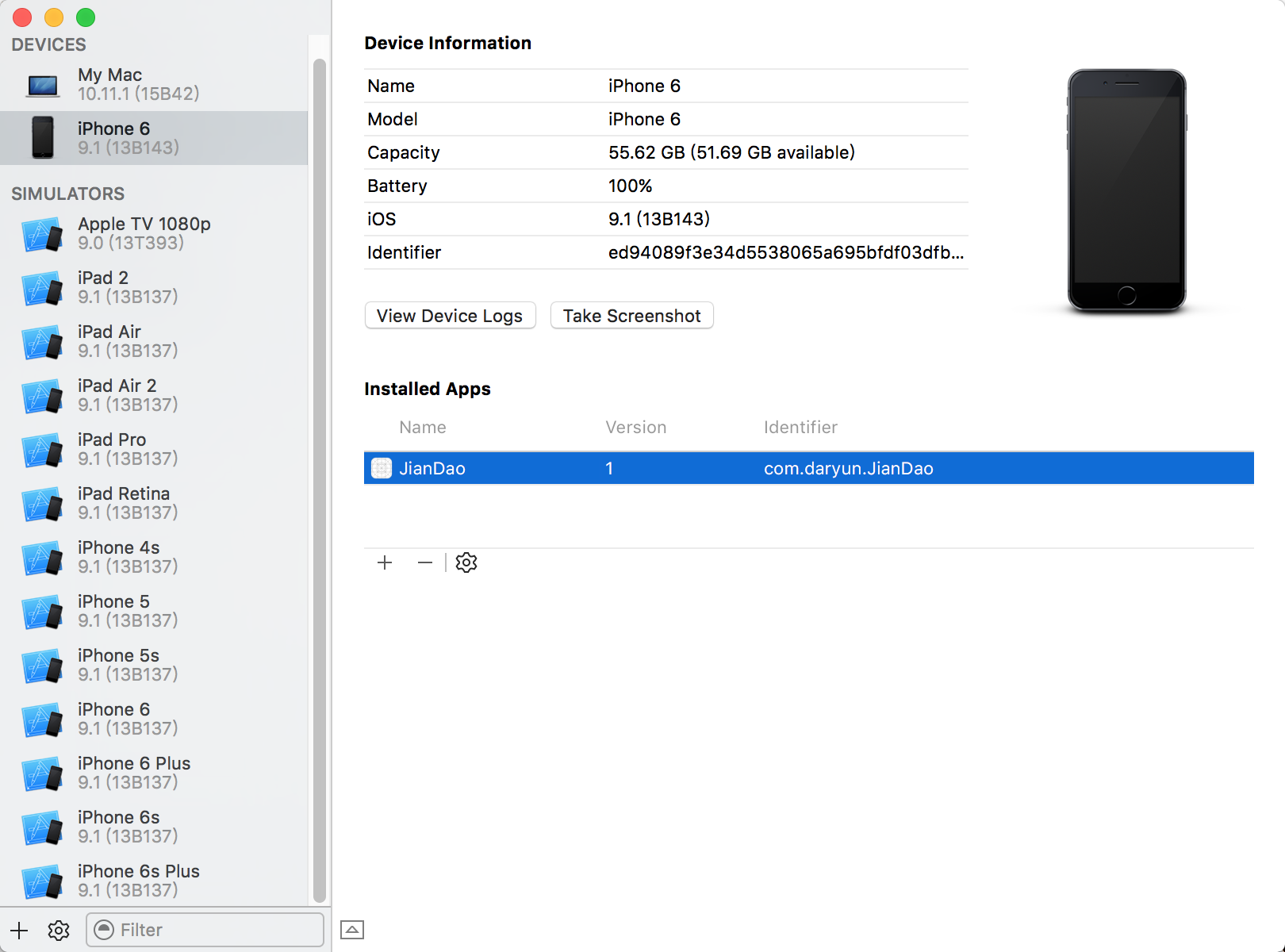
Task: Click the filter magnifier icon in field
Action: 104,930
